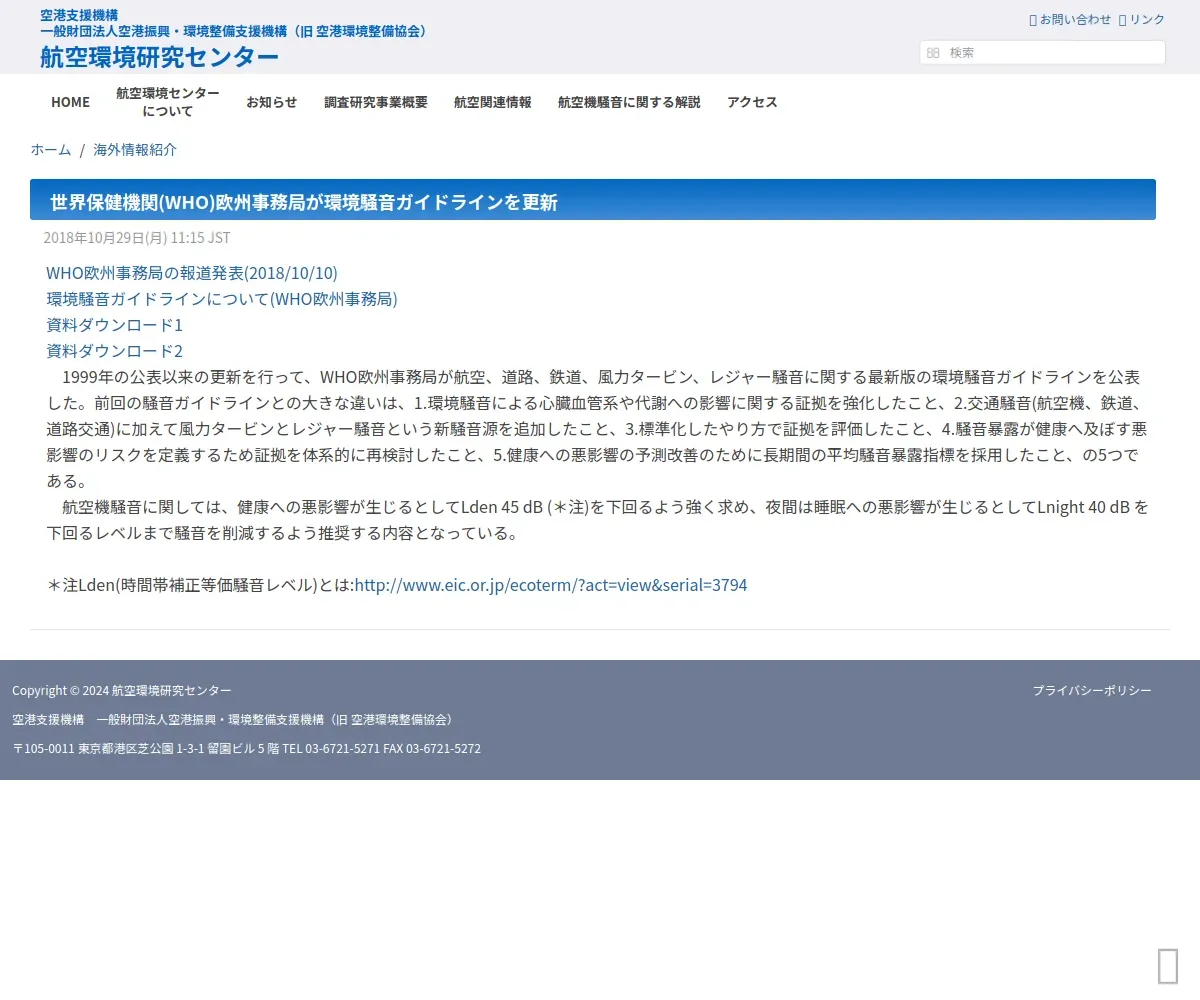Open 航空関連情報 menu

click(x=493, y=102)
